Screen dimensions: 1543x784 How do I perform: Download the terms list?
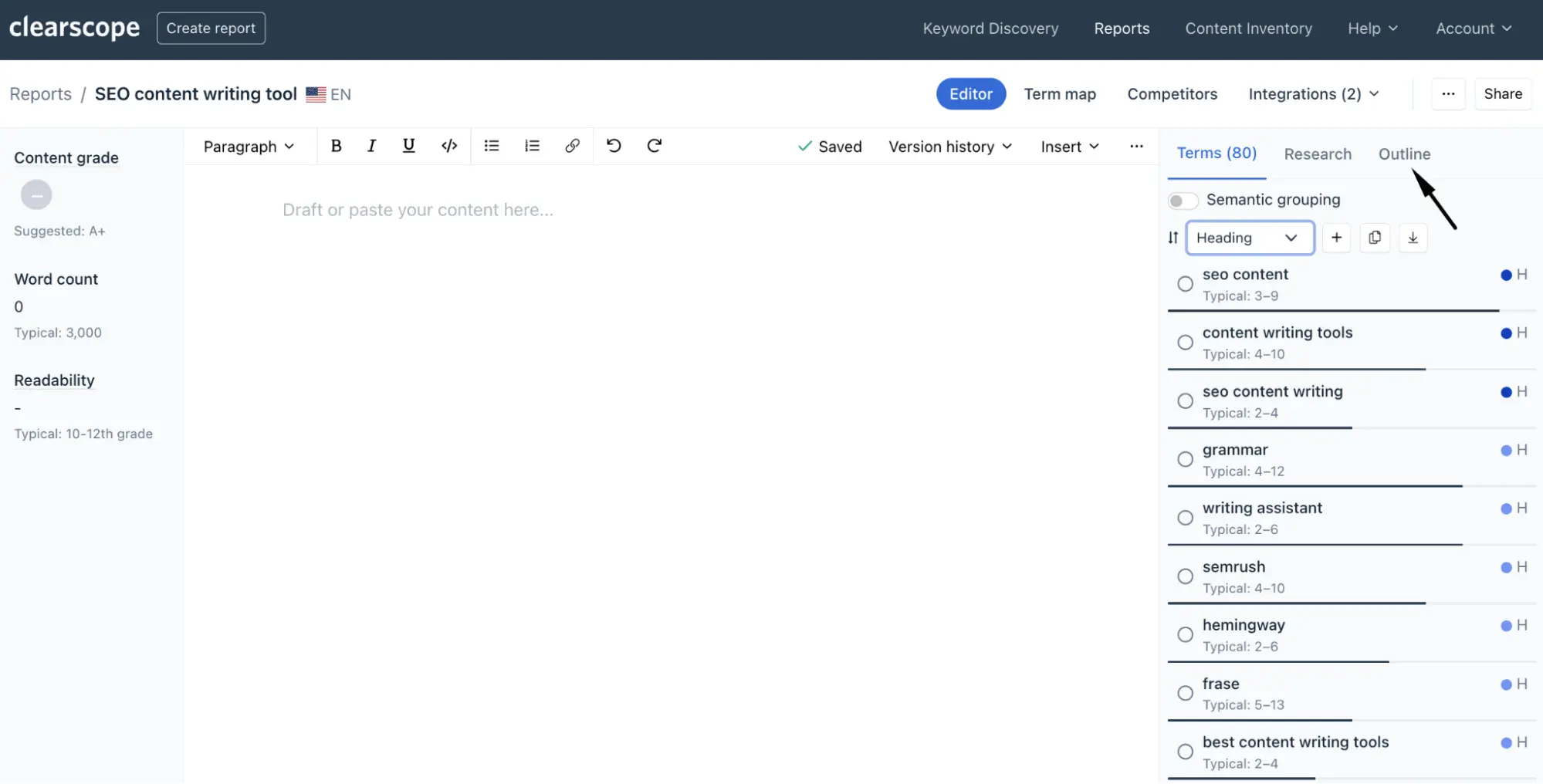point(1413,238)
